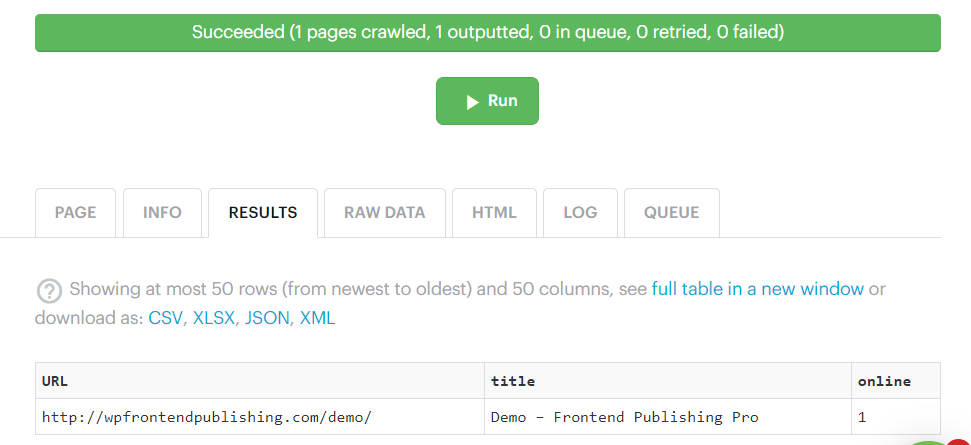The height and width of the screenshot is (445, 971).
Task: View the LOG tab
Action: [x=580, y=213]
